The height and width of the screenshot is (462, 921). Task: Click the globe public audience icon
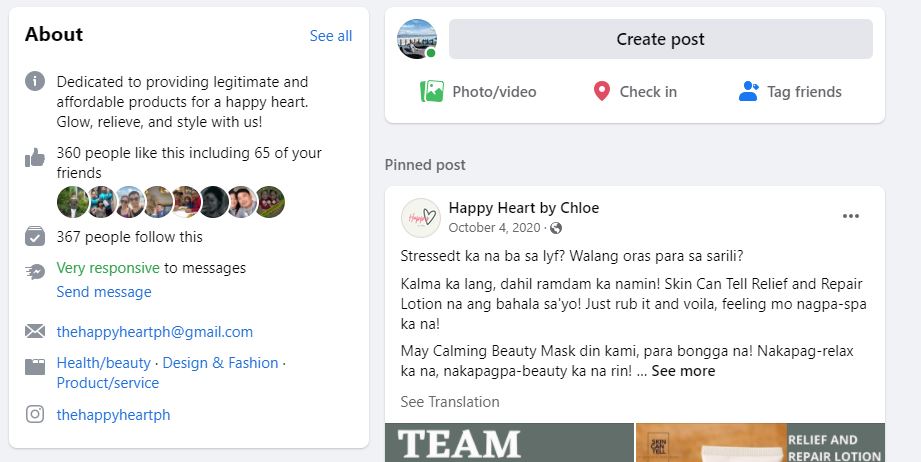click(556, 228)
